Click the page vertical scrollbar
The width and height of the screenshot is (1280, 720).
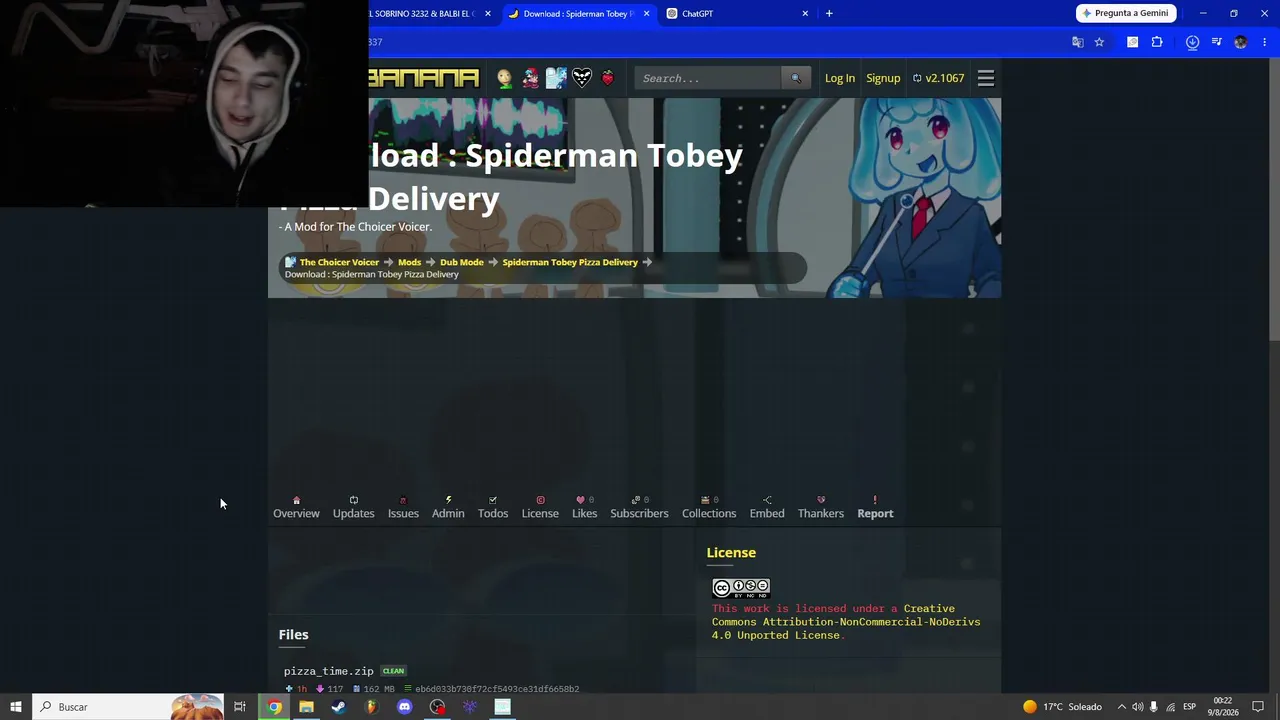(1274, 200)
